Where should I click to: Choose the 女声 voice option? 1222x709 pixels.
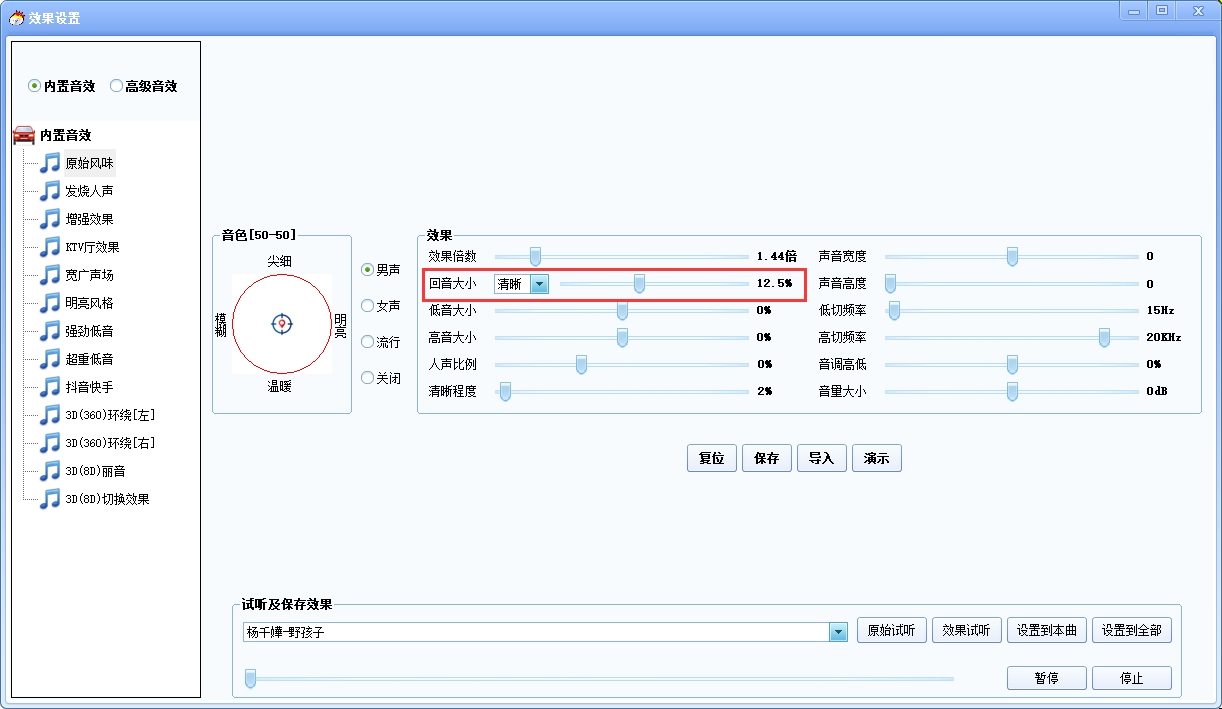tap(368, 306)
